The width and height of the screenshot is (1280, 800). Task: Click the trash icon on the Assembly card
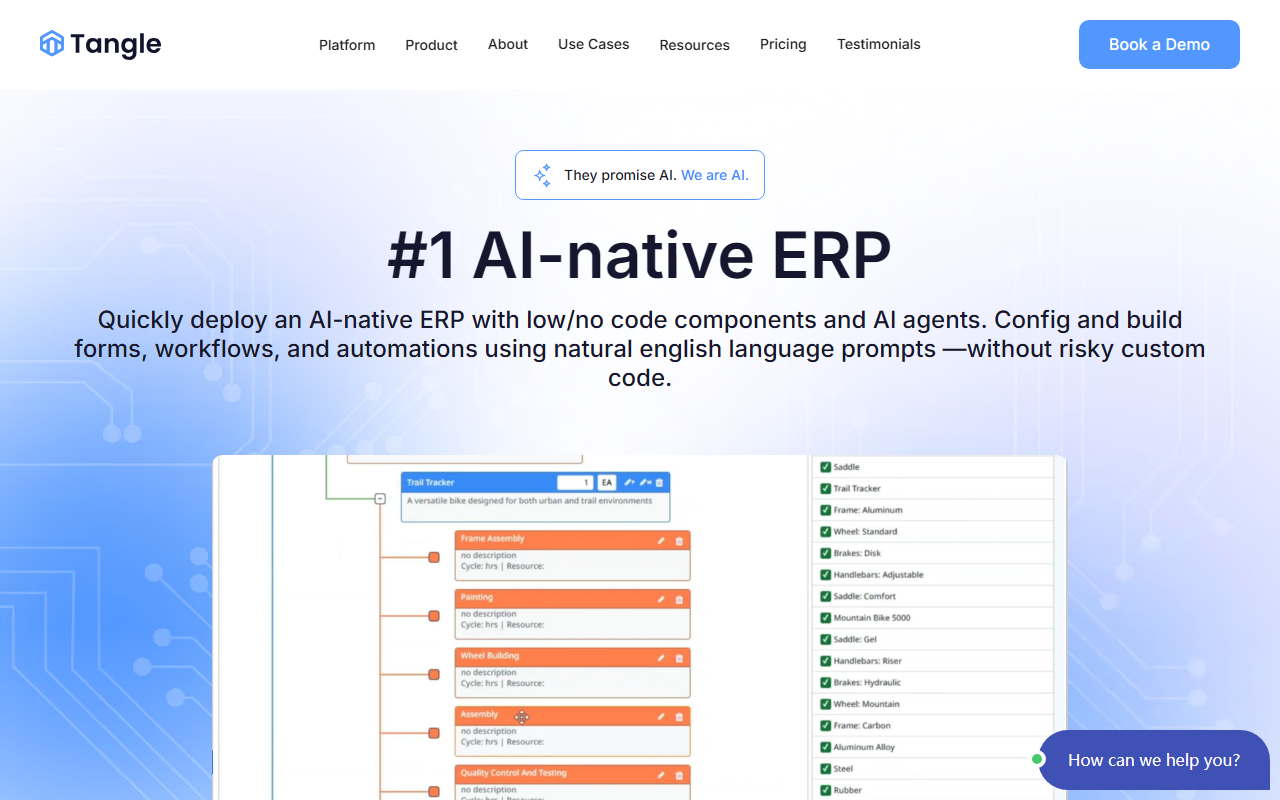[679, 716]
